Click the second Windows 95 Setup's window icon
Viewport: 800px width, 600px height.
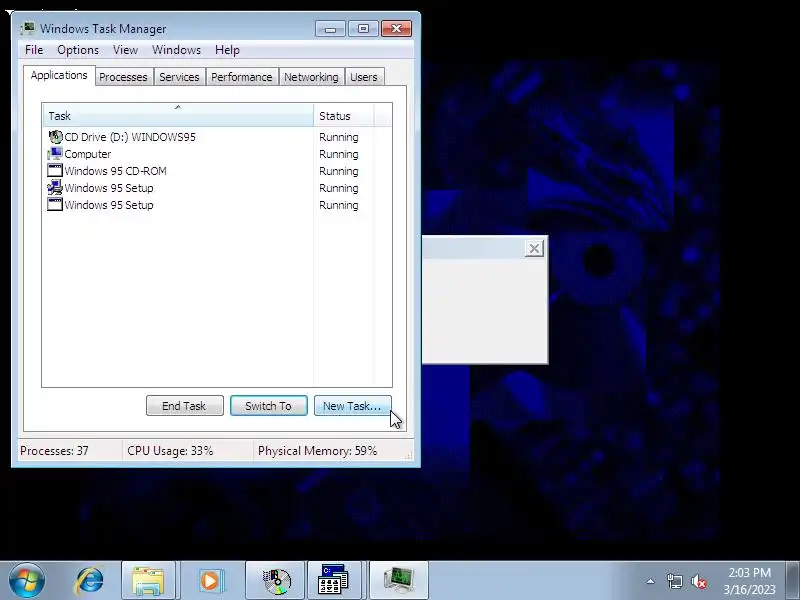(55, 204)
